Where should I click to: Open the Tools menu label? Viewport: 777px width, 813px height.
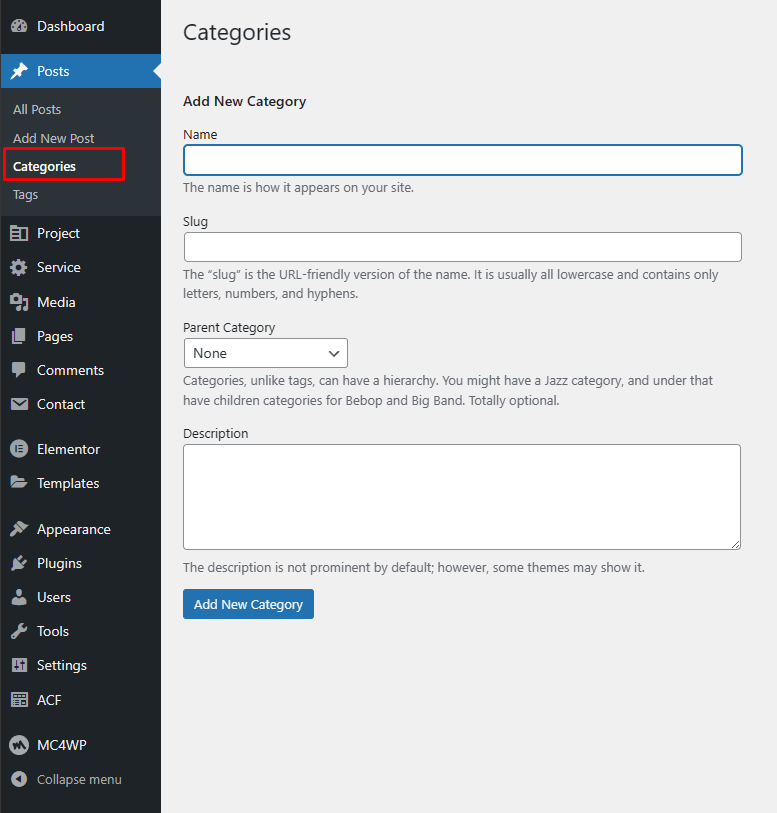(52, 631)
